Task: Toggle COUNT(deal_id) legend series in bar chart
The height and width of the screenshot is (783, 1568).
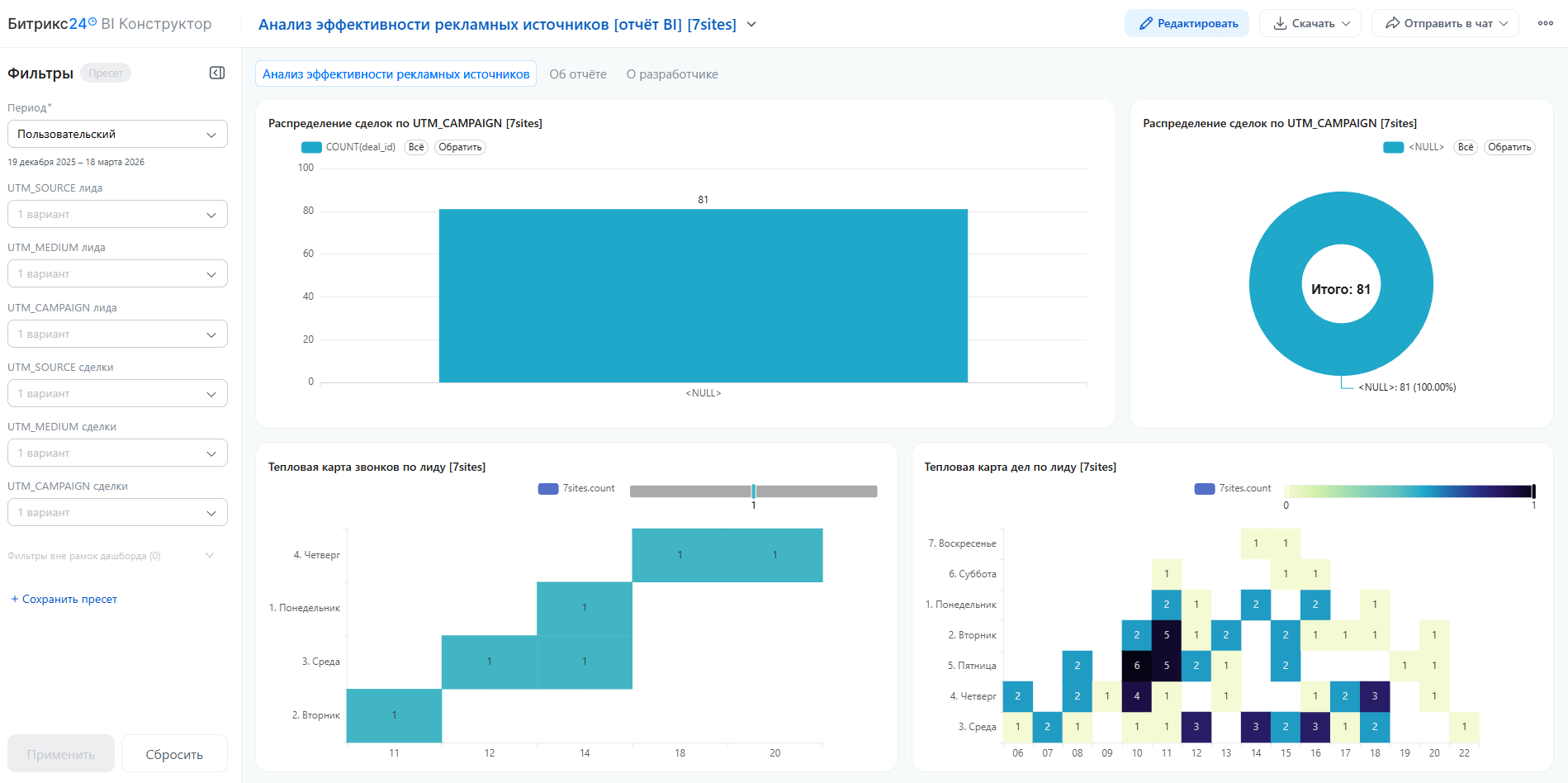Action: click(x=348, y=147)
